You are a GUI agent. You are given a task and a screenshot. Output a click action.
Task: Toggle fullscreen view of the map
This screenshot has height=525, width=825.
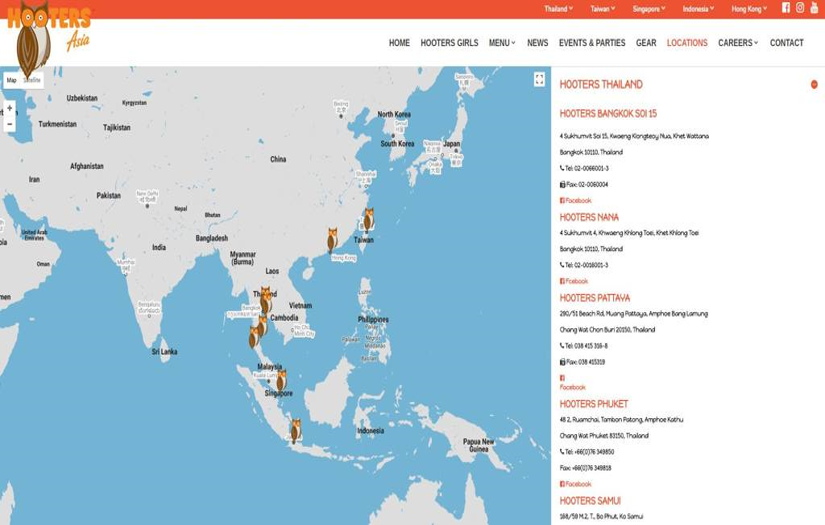tap(539, 79)
